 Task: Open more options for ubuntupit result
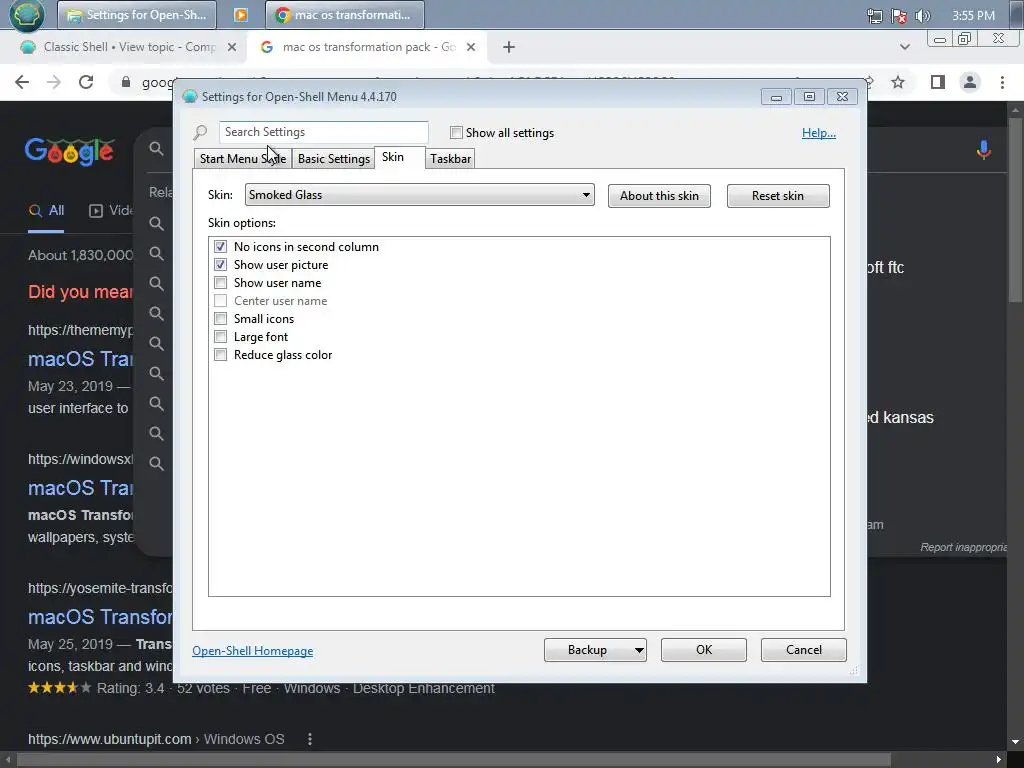(x=310, y=739)
